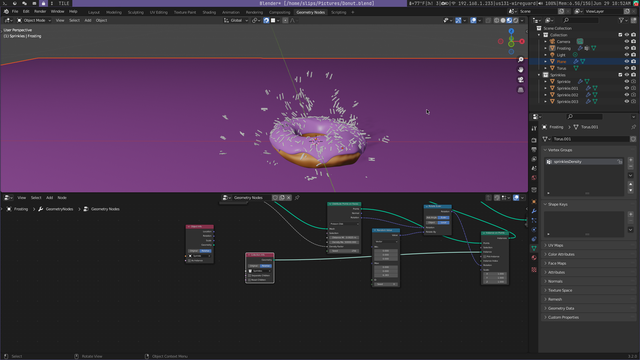Add shape key with plus button
The image size is (640, 360).
(x=630, y=214)
